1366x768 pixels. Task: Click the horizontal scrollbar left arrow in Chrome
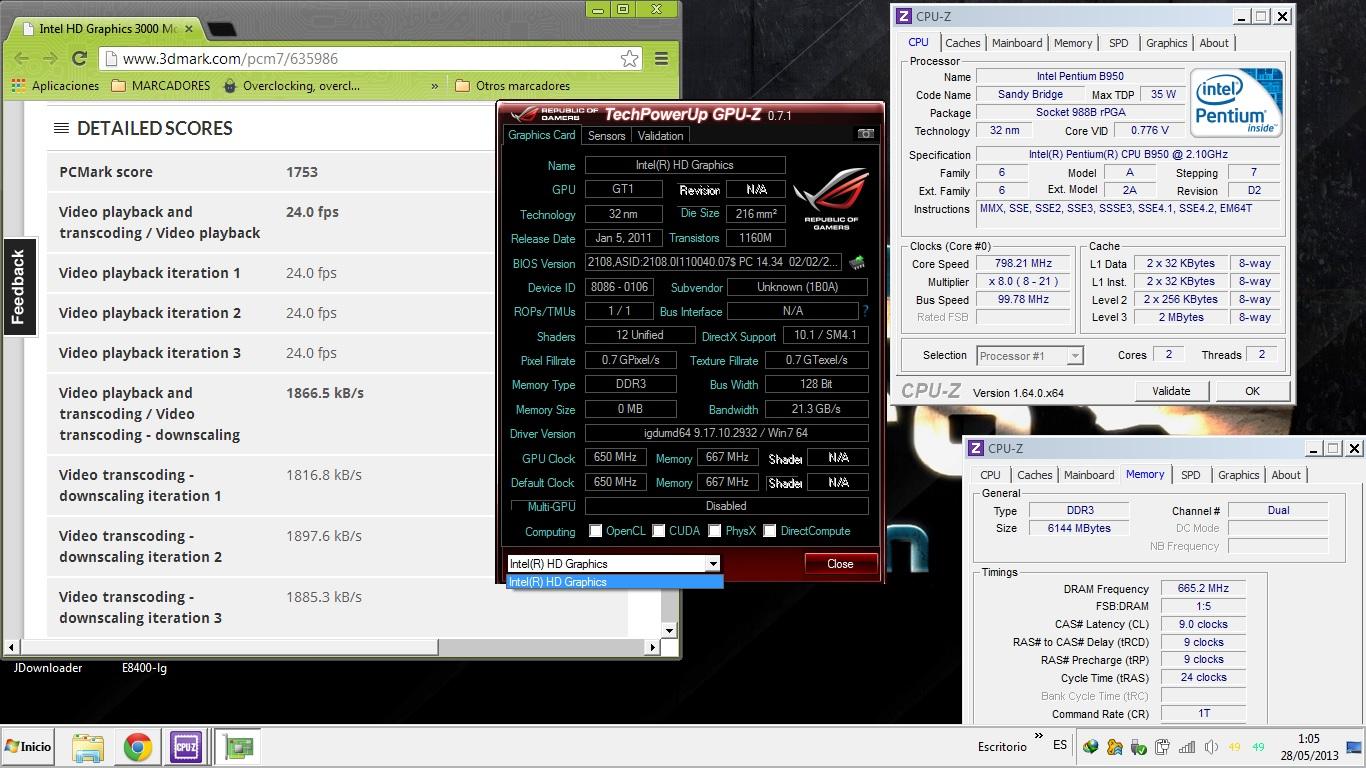click(x=12, y=647)
